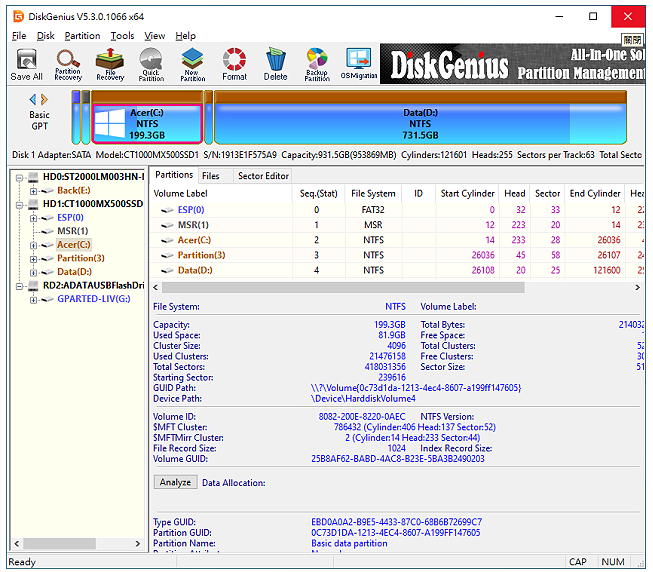Expand the GPARTED-LIV(G:) tree node

click(x=33, y=300)
